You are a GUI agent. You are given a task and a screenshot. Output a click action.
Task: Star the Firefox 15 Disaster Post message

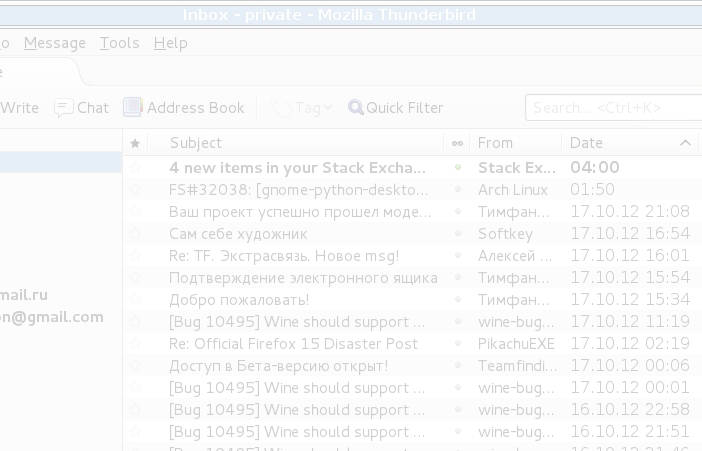(x=135, y=344)
